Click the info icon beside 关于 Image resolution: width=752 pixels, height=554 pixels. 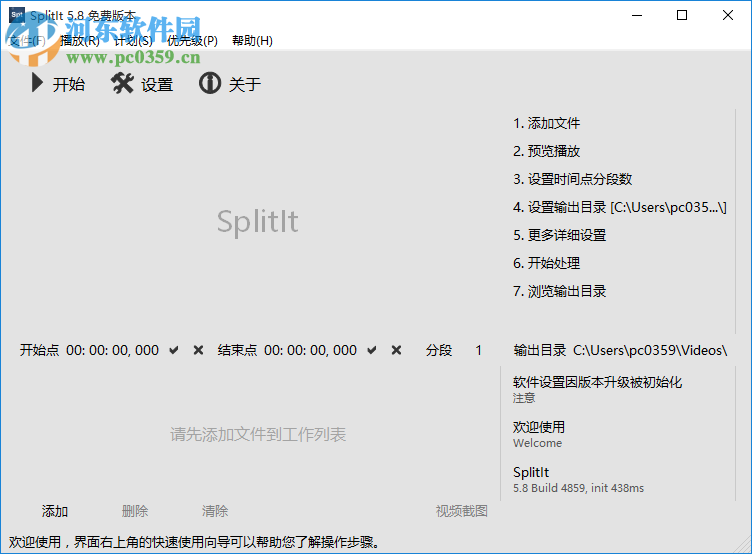210,83
